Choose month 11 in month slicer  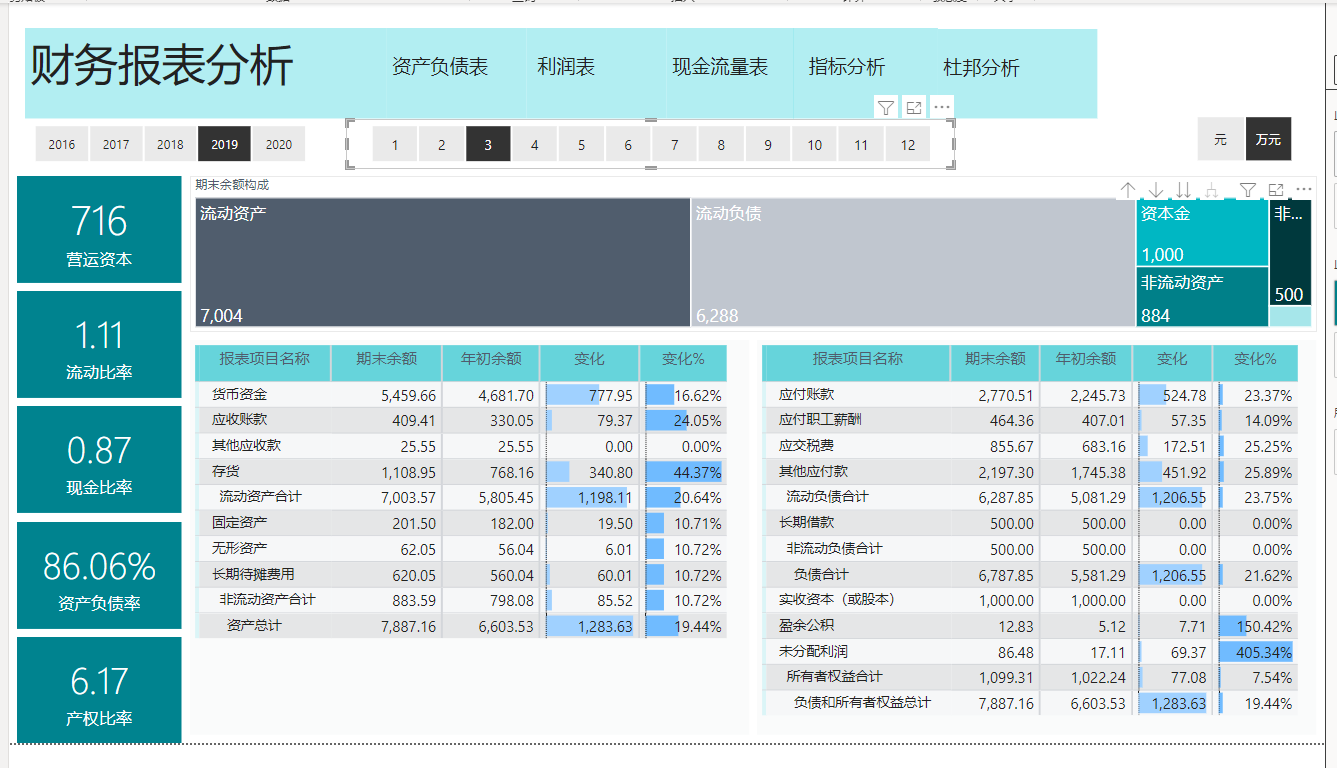[861, 144]
